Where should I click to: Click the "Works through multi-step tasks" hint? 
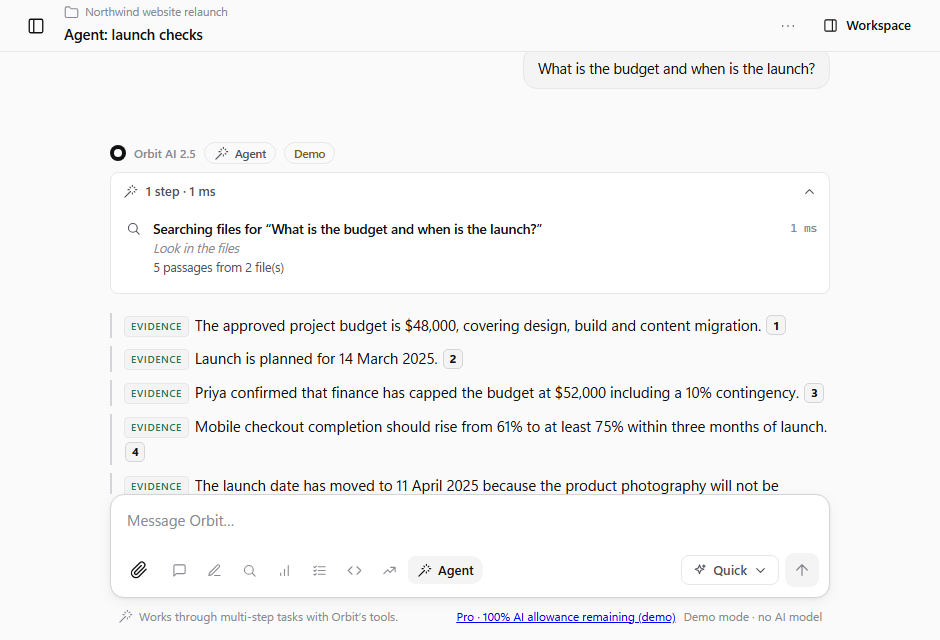(x=269, y=617)
